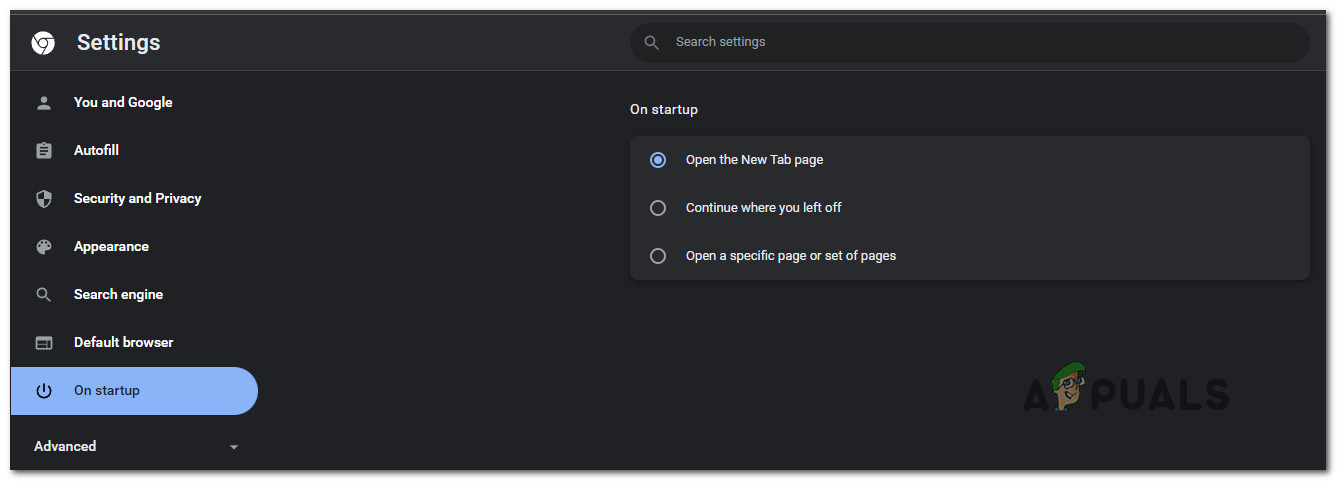The image size is (1337, 481).
Task: Click the Default browser menu label
Action: tap(123, 343)
